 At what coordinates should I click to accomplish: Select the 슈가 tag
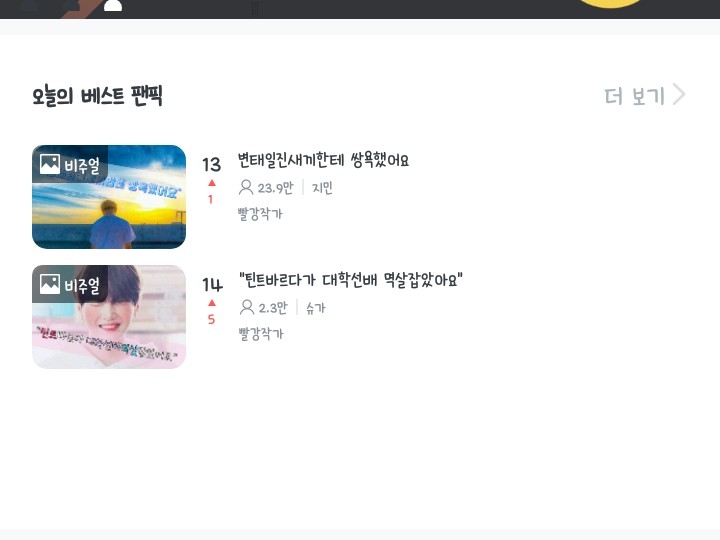point(316,308)
